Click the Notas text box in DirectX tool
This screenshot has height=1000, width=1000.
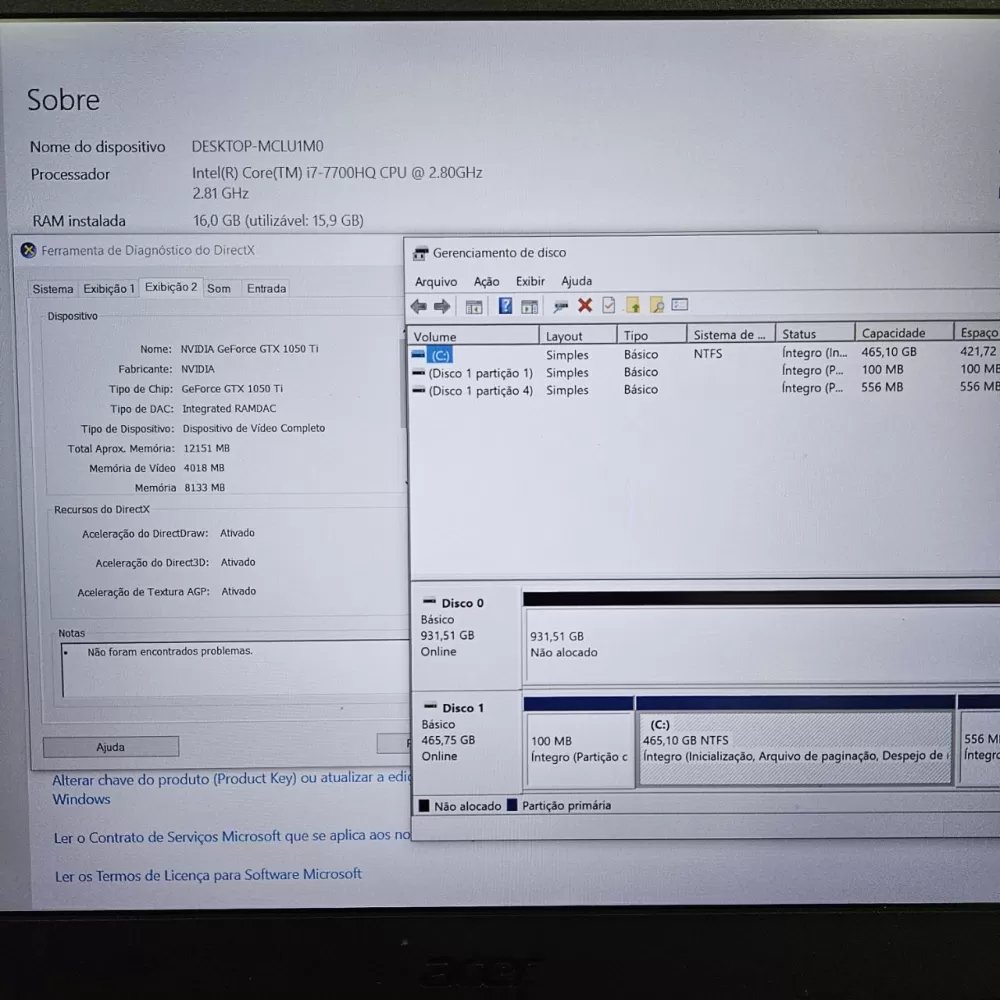click(x=235, y=668)
